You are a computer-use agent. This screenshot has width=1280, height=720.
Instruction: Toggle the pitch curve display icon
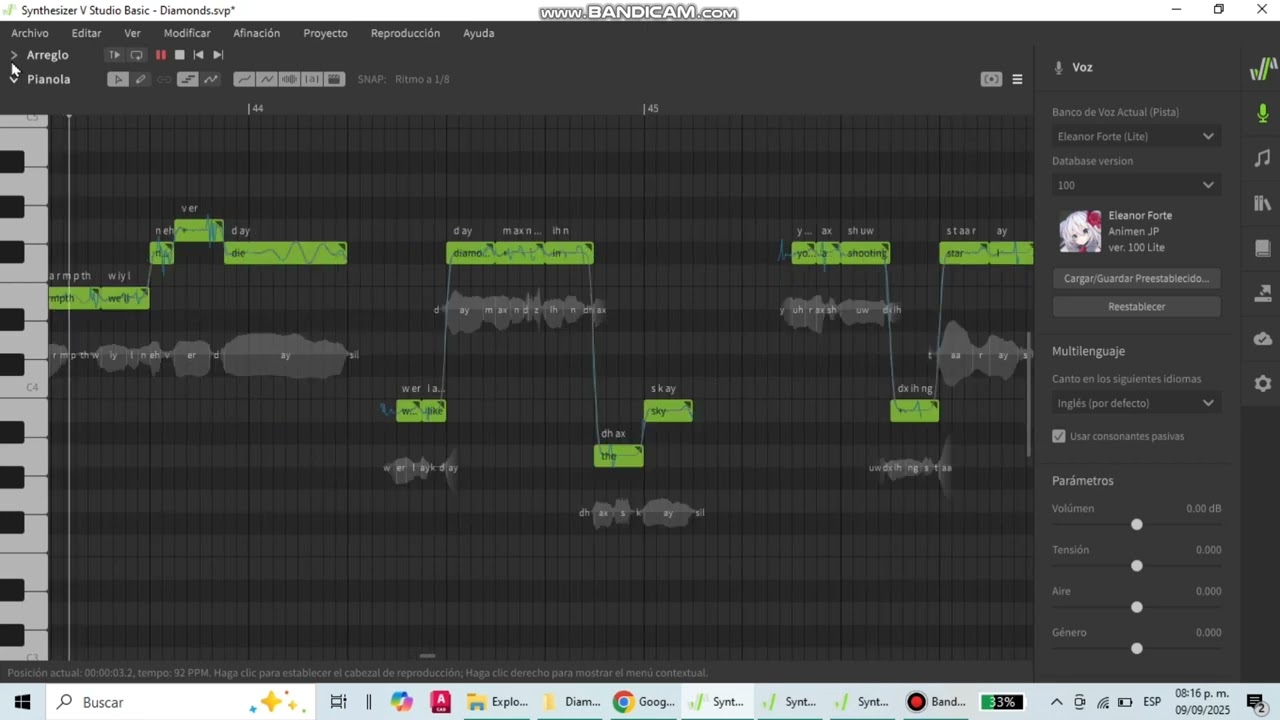pyautogui.click(x=211, y=79)
